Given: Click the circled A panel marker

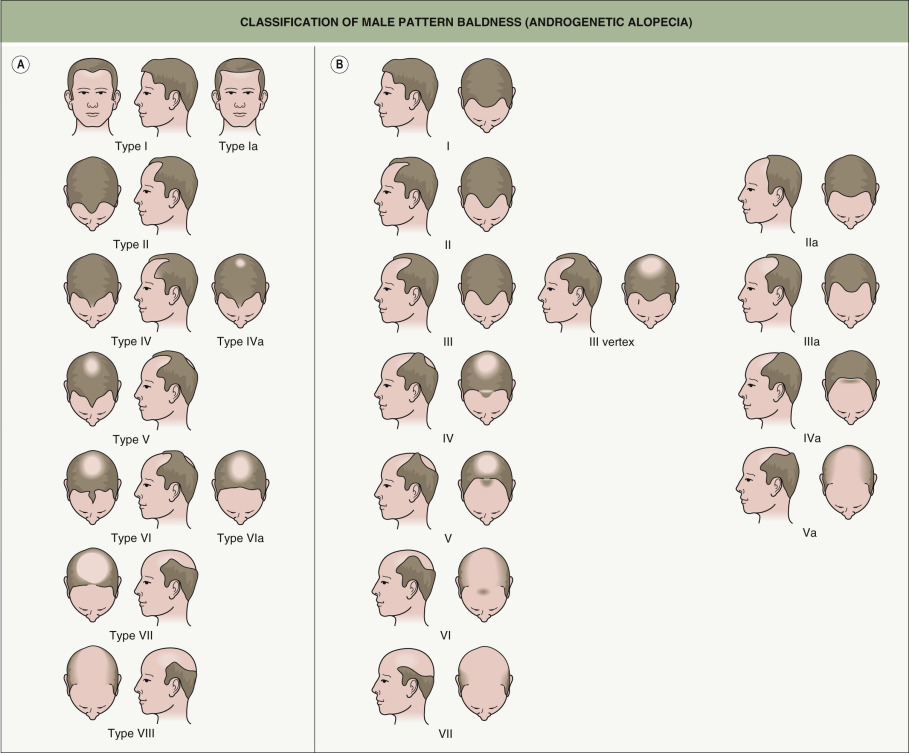Looking at the screenshot, I should (x=20, y=63).
